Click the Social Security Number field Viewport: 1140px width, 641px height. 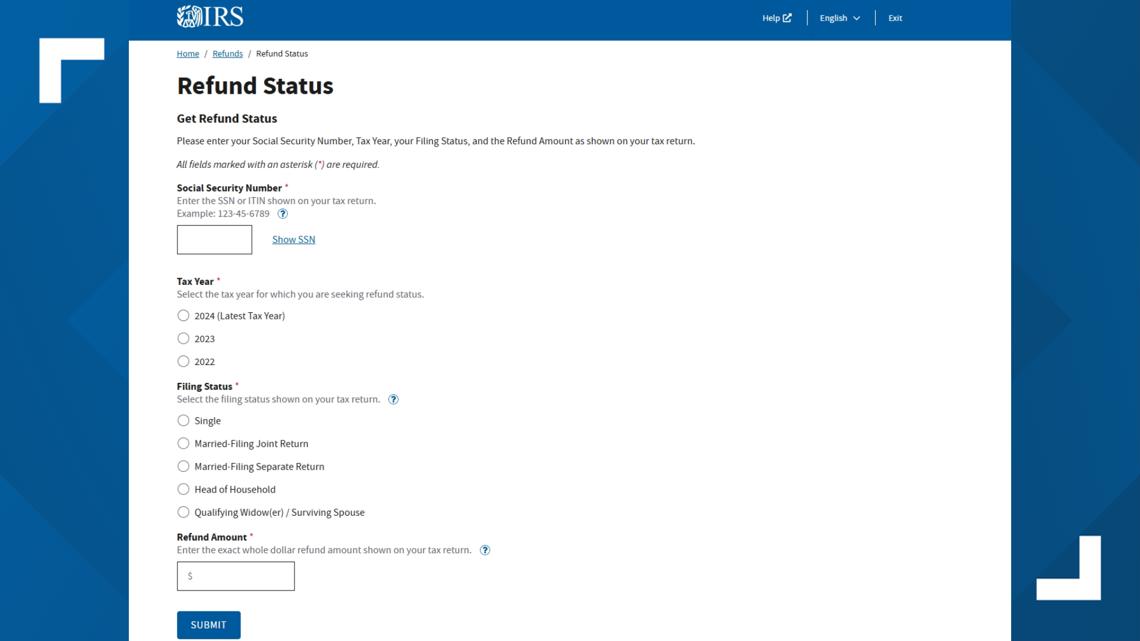click(x=214, y=240)
